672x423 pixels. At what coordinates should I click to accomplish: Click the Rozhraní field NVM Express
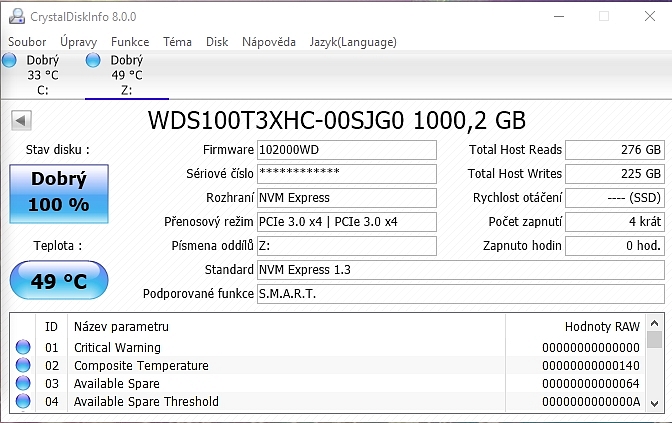pos(347,198)
